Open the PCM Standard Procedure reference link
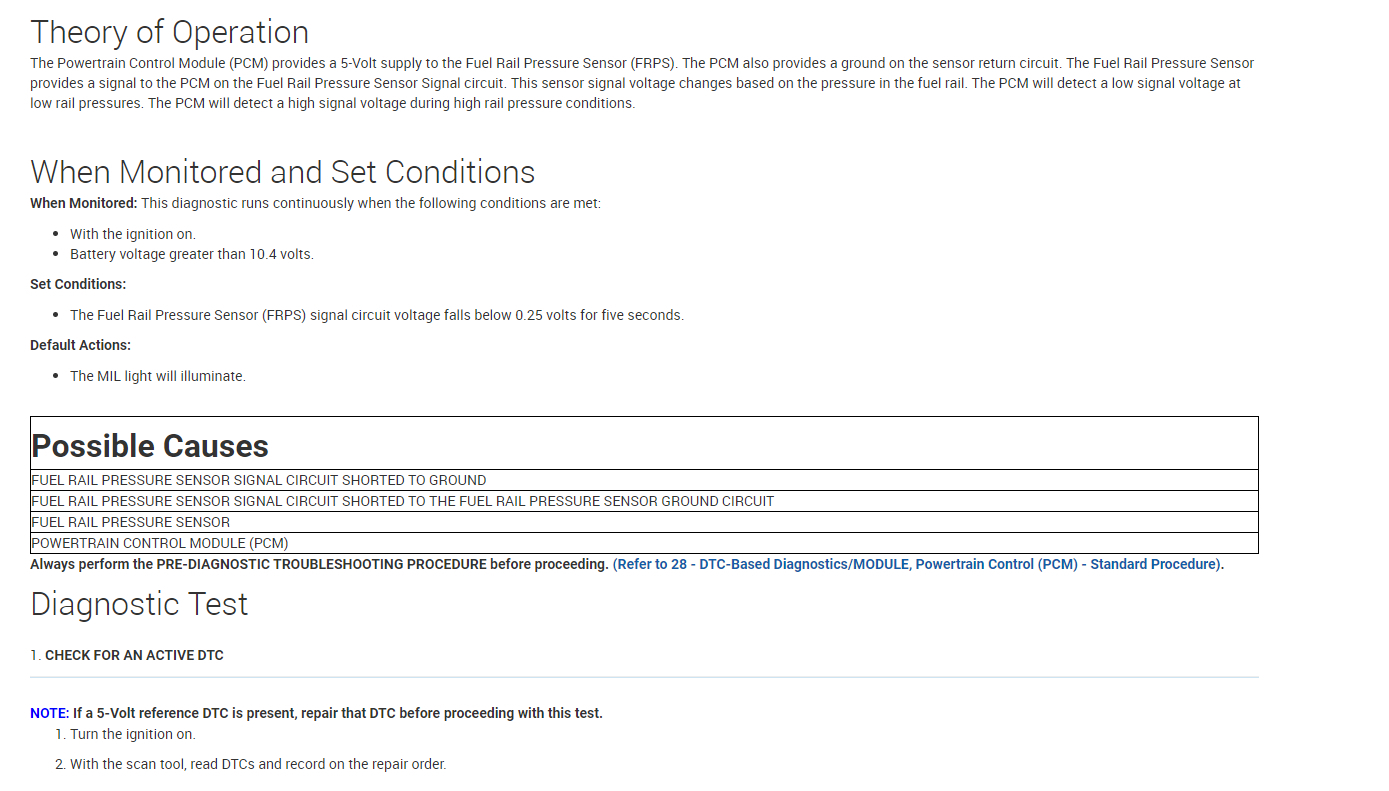Image resolution: width=1389 pixels, height=791 pixels. [917, 564]
